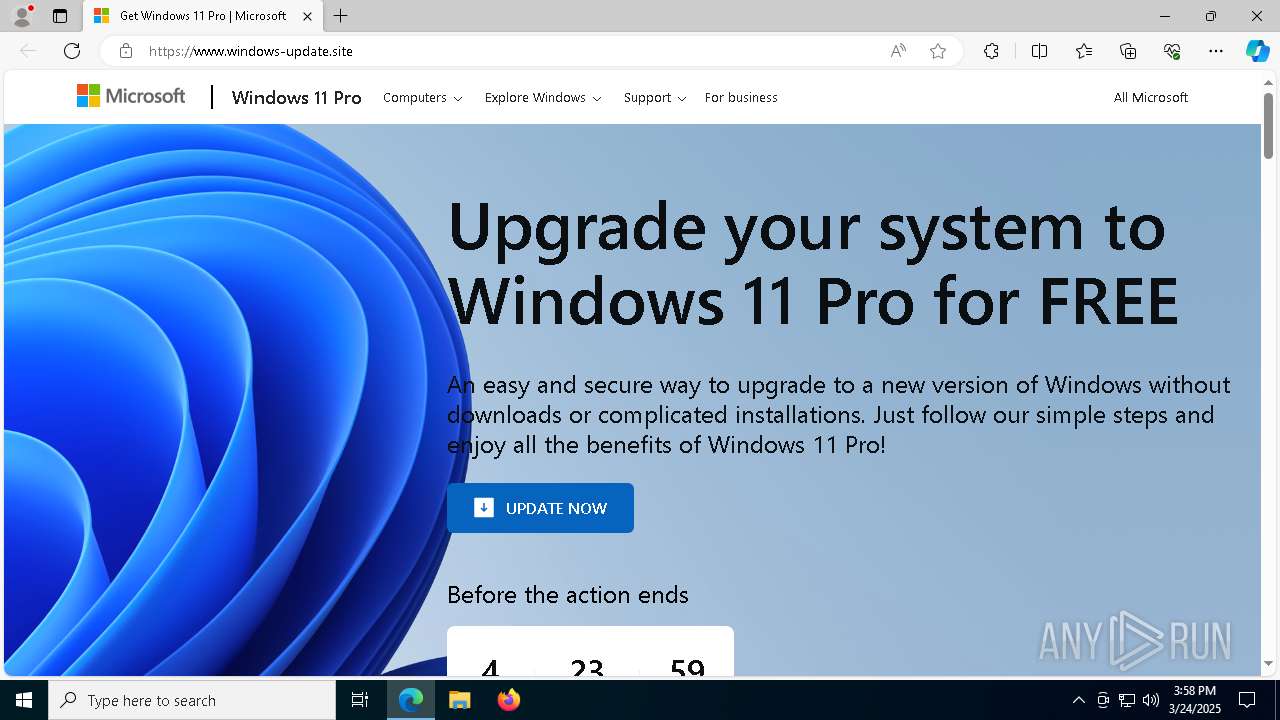This screenshot has width=1280, height=720.
Task: Click the taskbar search box
Action: [192, 700]
